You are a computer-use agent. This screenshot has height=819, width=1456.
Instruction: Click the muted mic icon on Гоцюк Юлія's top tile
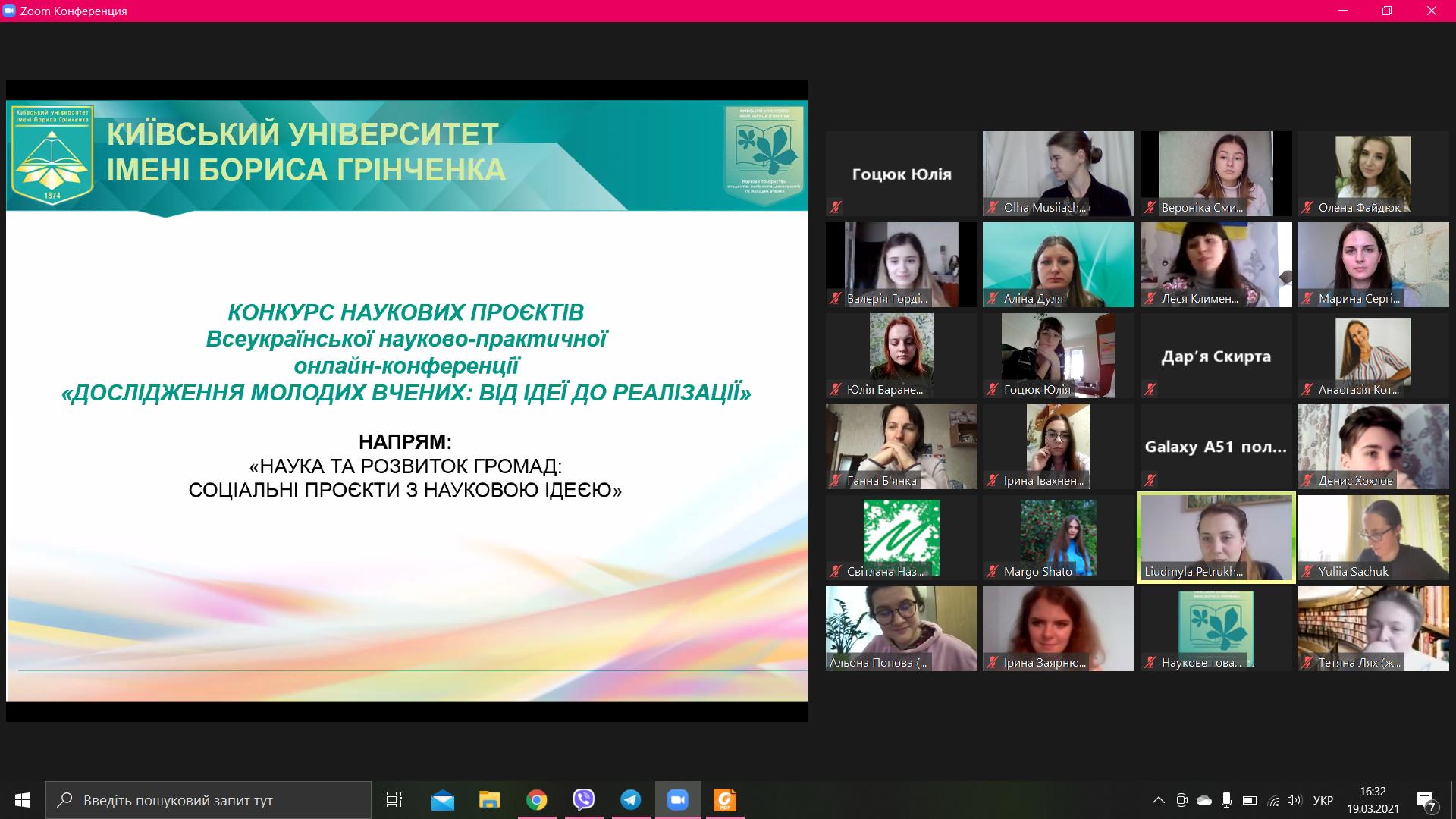(836, 207)
